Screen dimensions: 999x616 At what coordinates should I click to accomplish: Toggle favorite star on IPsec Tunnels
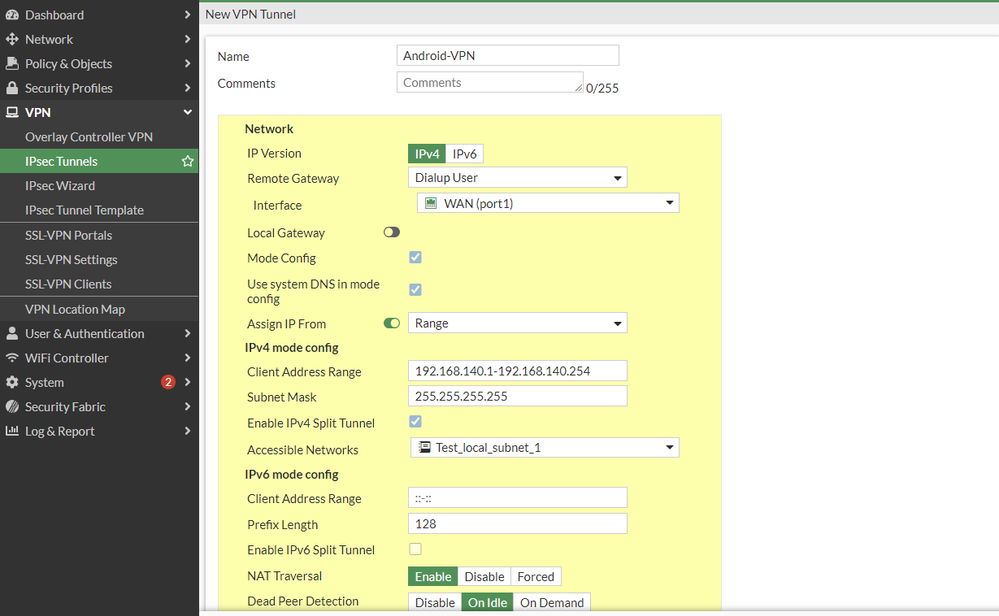point(187,161)
